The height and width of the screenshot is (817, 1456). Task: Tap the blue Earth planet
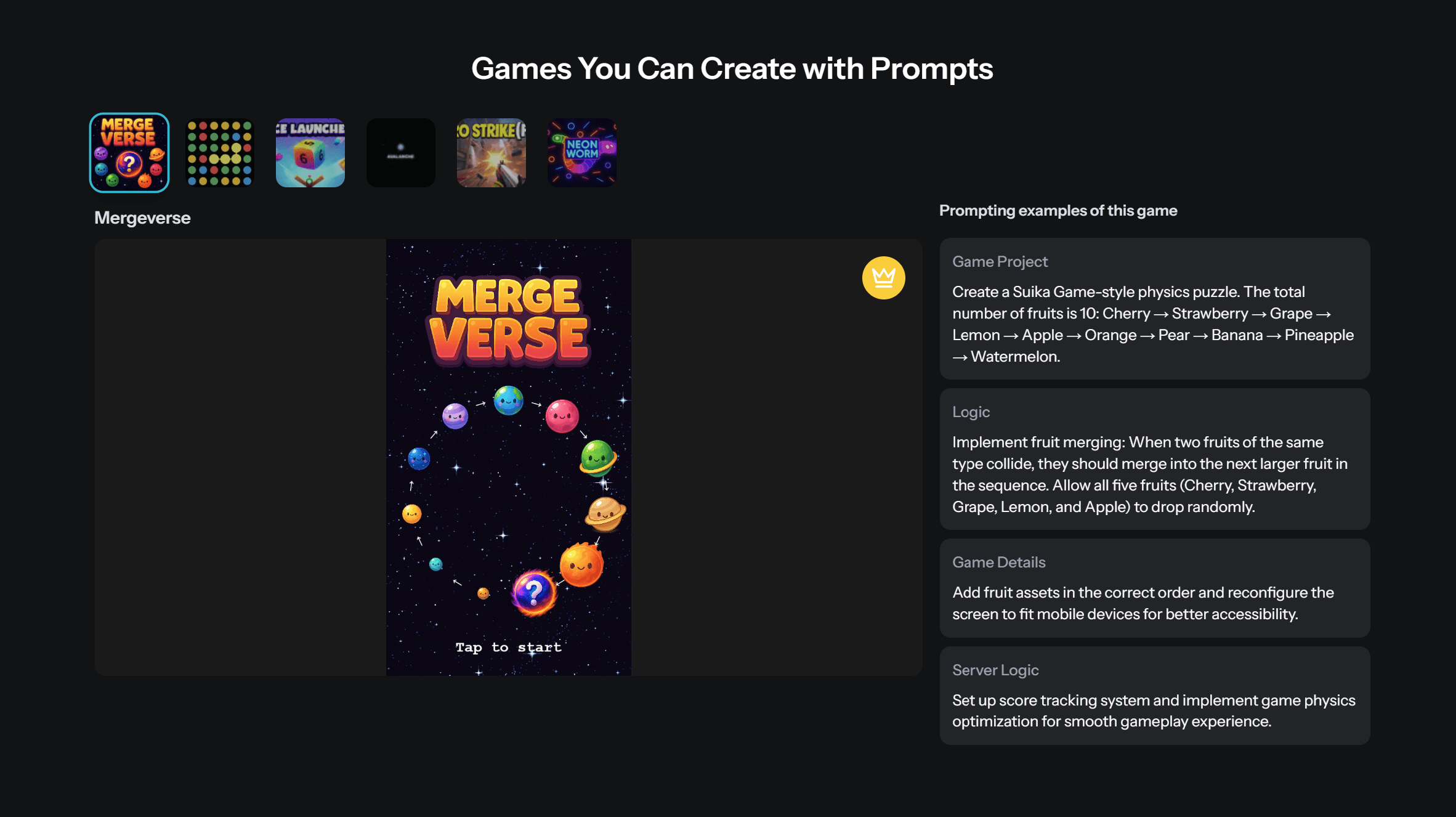(508, 400)
